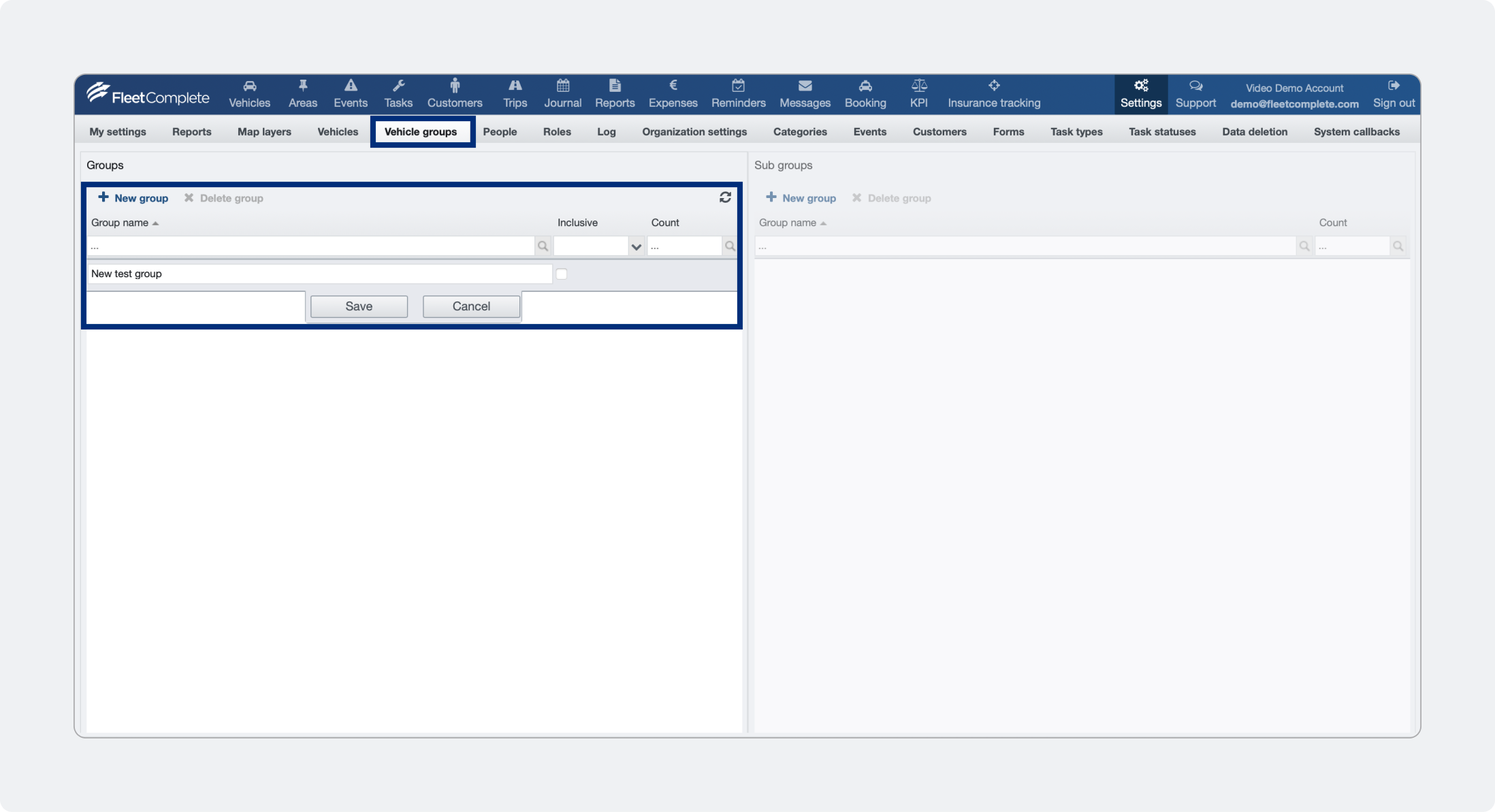Open the Events warning triangle icon
1495x812 pixels.
350,86
